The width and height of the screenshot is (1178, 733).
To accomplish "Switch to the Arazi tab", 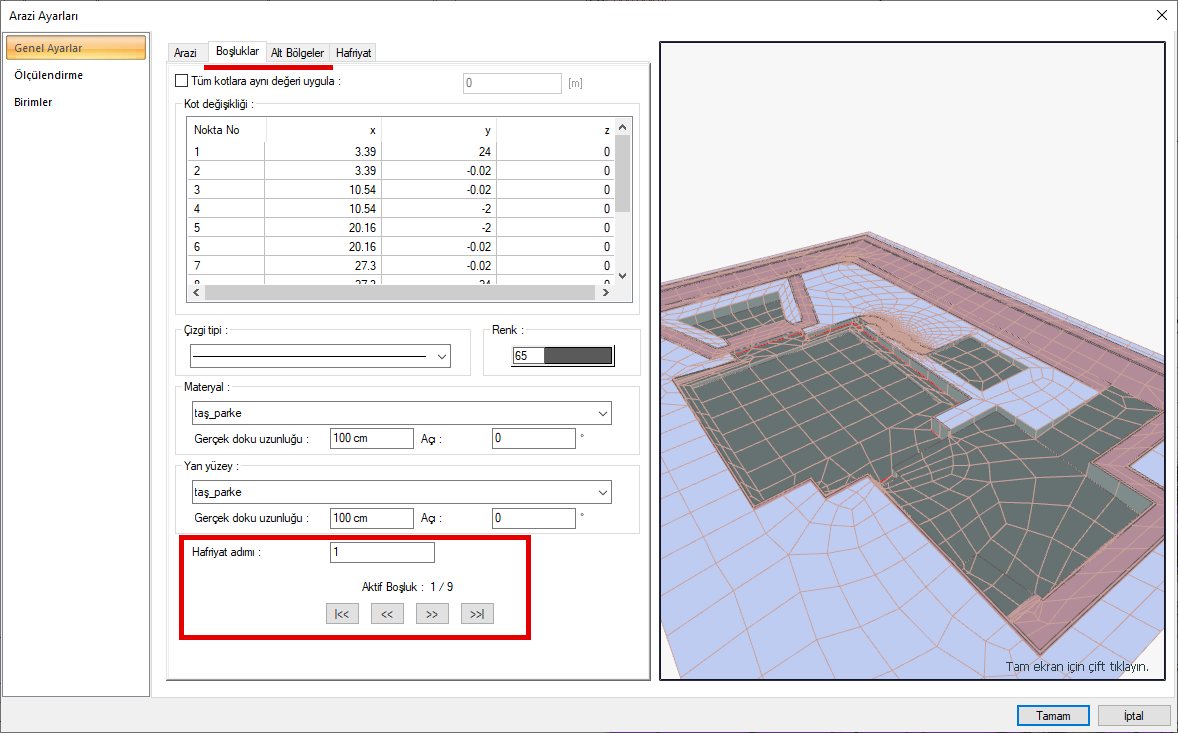I will [x=185, y=53].
